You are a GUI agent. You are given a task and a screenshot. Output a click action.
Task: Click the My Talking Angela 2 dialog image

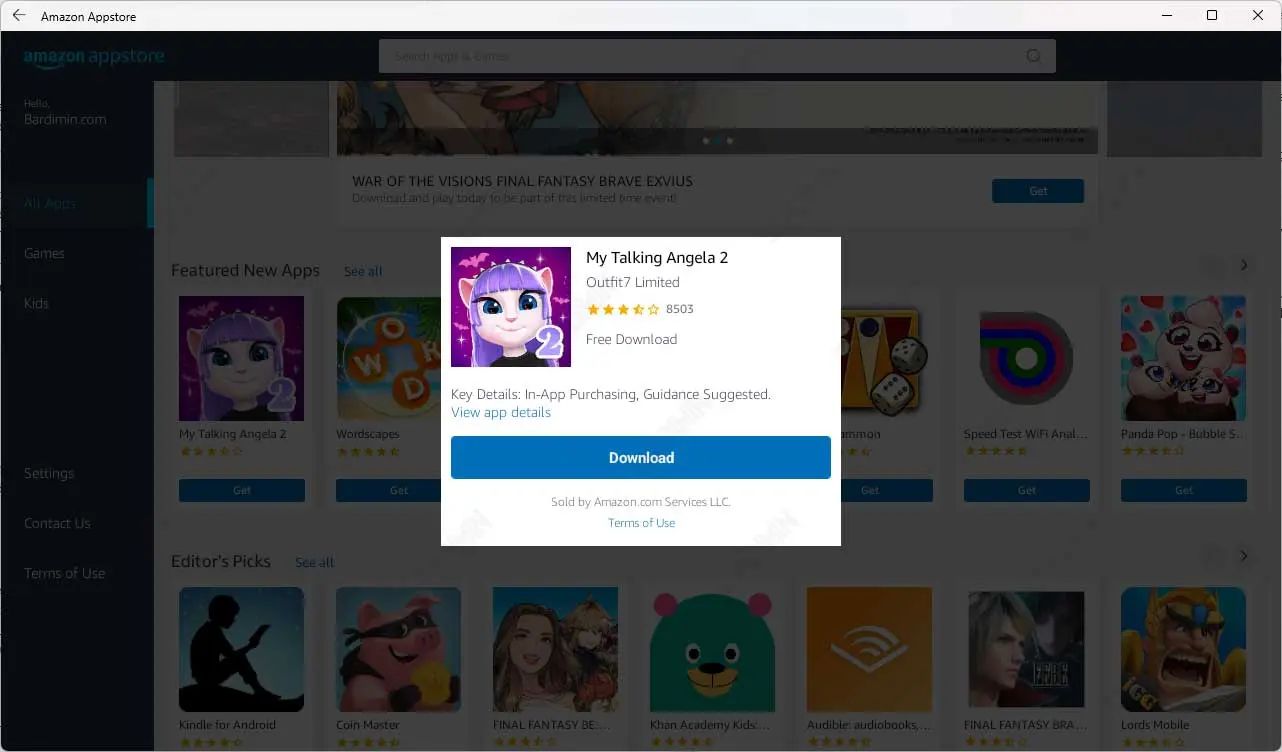[x=511, y=307]
